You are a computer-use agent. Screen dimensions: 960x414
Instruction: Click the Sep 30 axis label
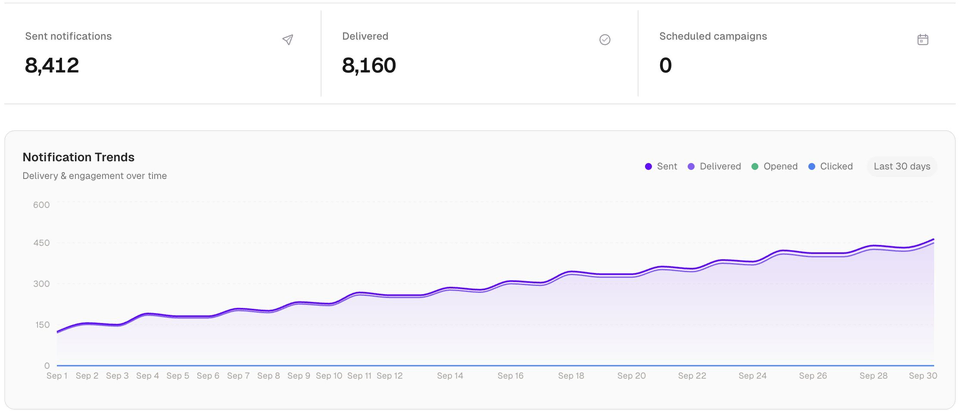pos(923,376)
